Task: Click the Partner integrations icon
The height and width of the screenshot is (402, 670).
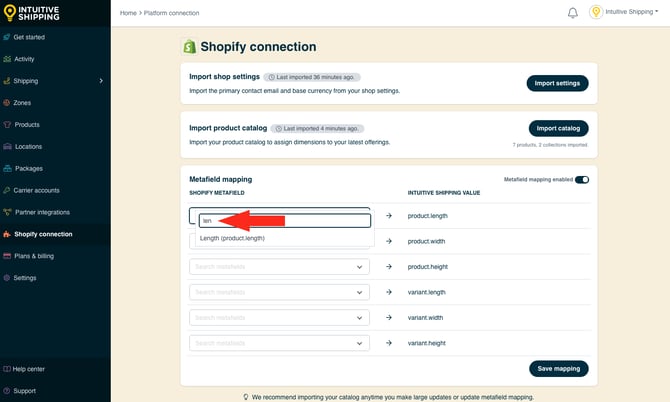Action: coord(7,212)
